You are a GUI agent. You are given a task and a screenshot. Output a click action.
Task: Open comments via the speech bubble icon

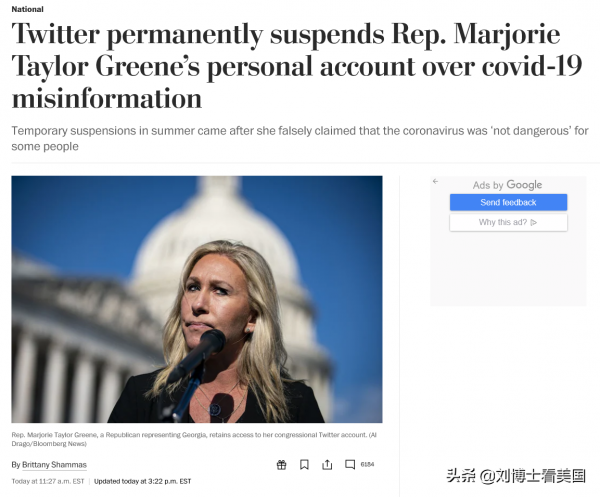[x=350, y=464]
